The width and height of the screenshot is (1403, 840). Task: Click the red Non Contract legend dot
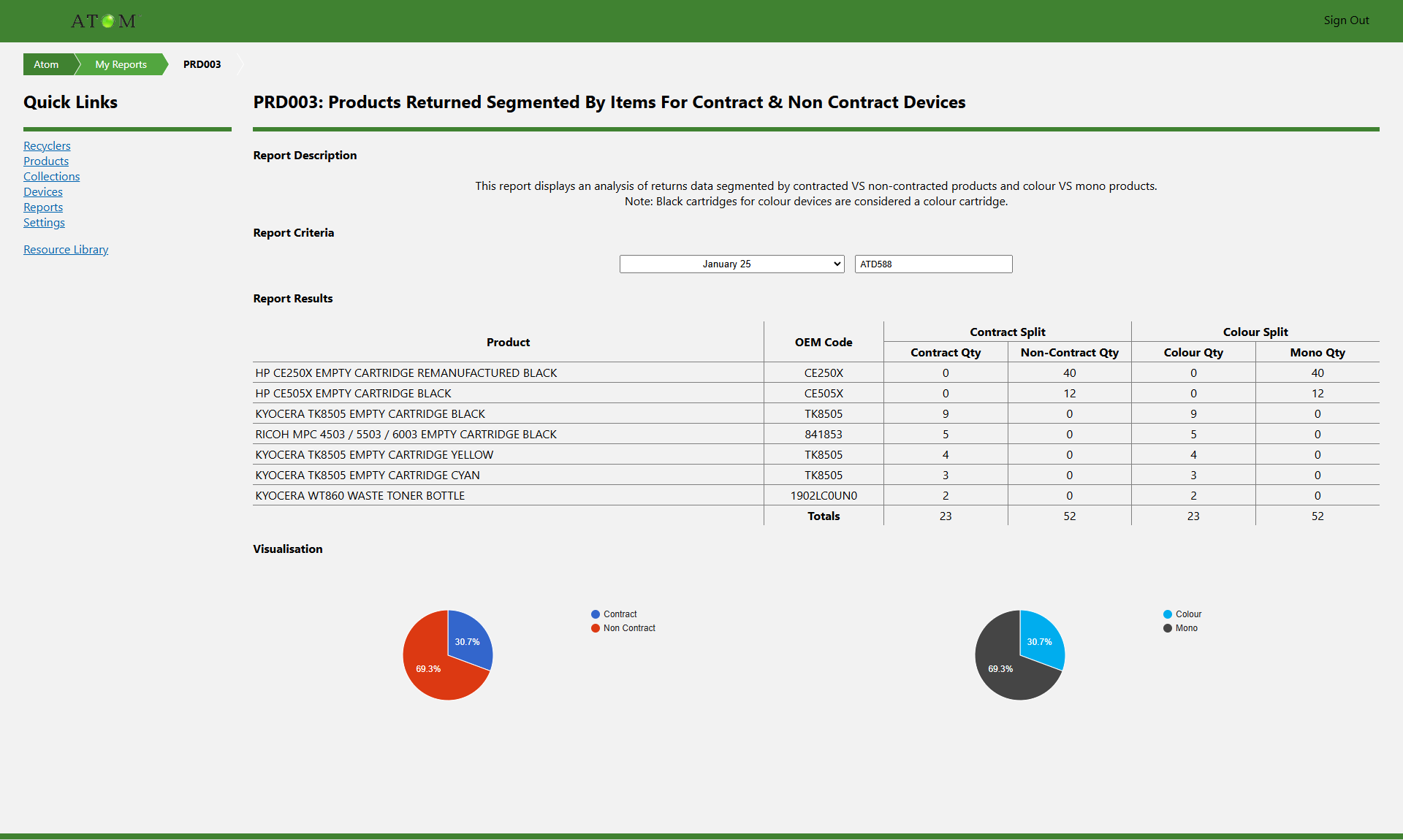click(596, 628)
